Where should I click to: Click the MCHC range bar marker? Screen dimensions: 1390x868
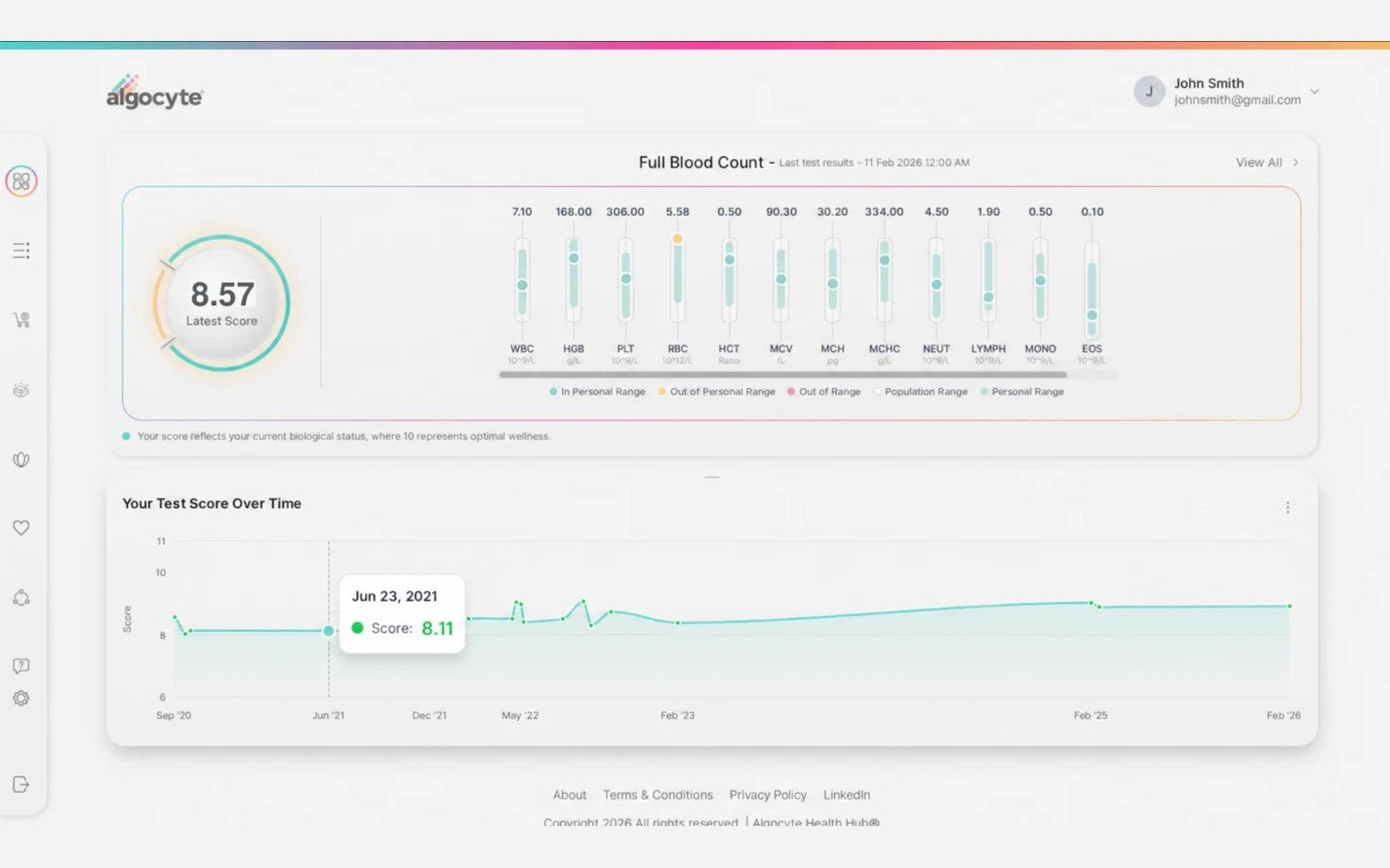[x=884, y=260]
